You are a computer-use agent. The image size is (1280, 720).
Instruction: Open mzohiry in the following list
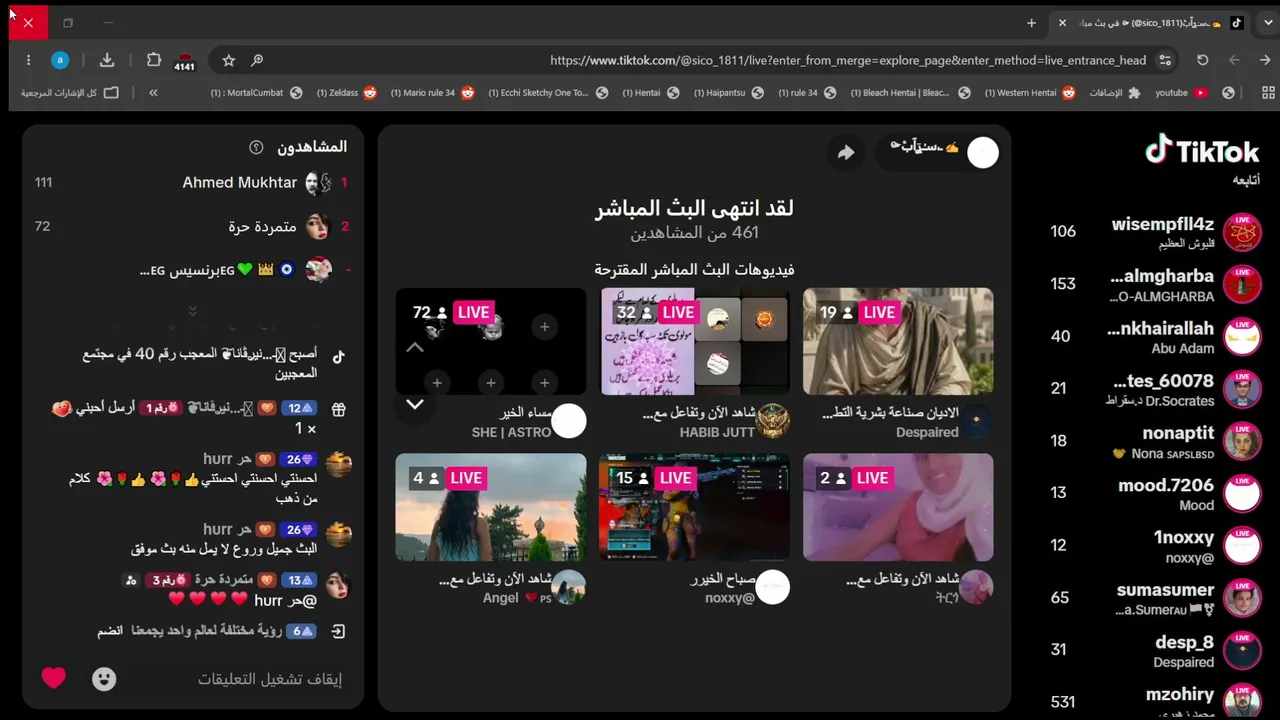(x=1156, y=701)
